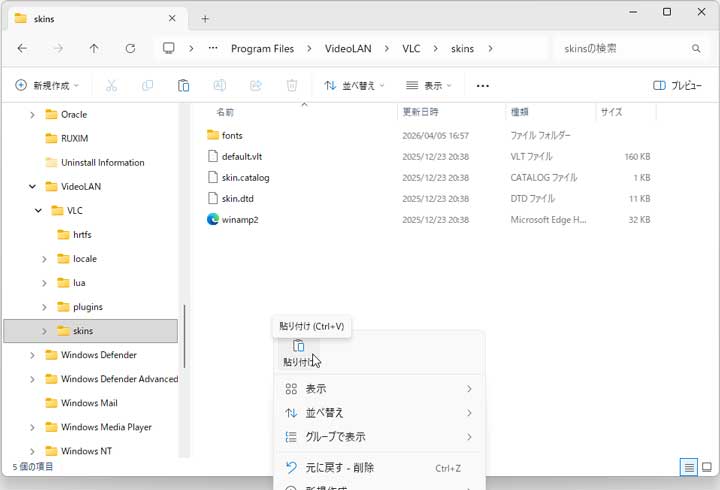Expand the Windows Defender folder

[32, 355]
